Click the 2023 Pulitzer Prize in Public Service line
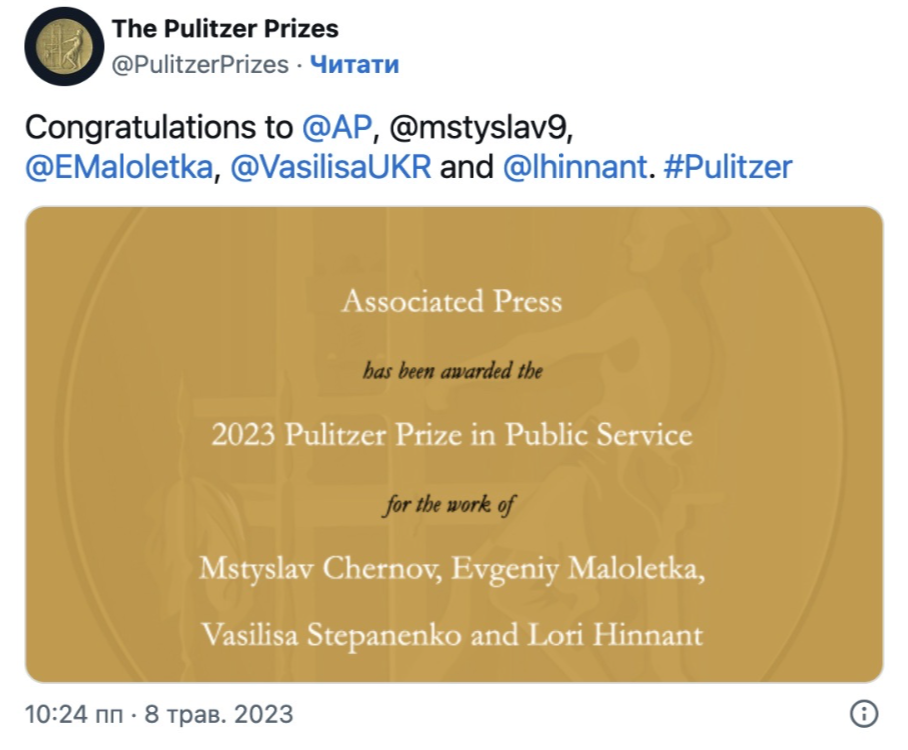908x750 pixels. pyautogui.click(x=452, y=435)
